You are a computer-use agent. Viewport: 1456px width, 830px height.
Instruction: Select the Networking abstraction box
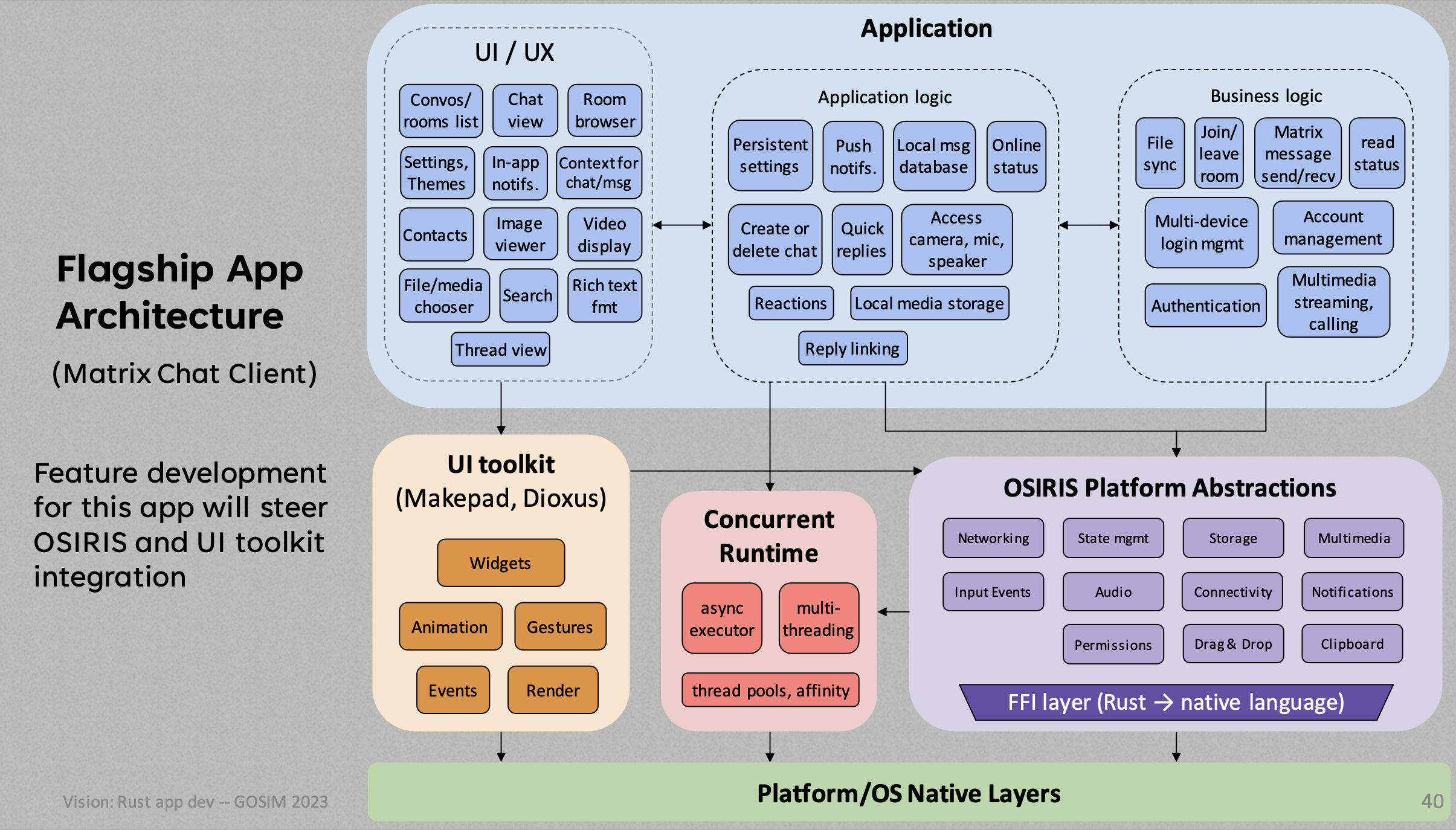(993, 538)
